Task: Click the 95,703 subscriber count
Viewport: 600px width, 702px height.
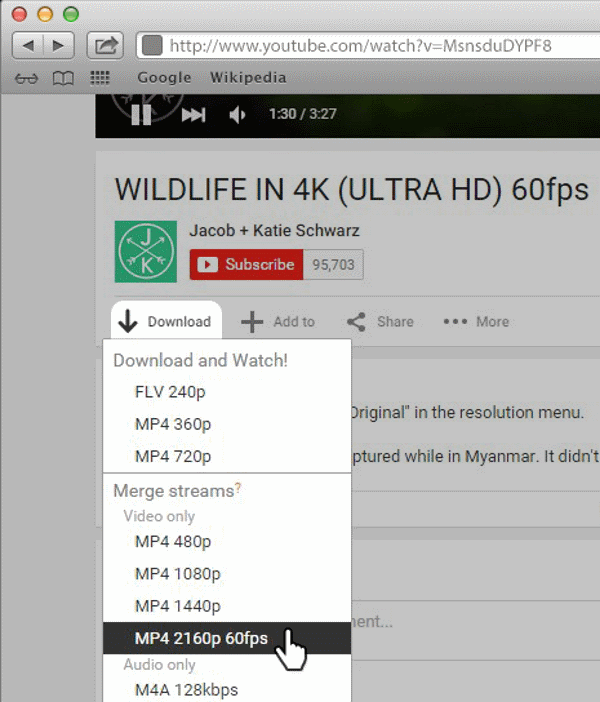Action: pyautogui.click(x=333, y=265)
